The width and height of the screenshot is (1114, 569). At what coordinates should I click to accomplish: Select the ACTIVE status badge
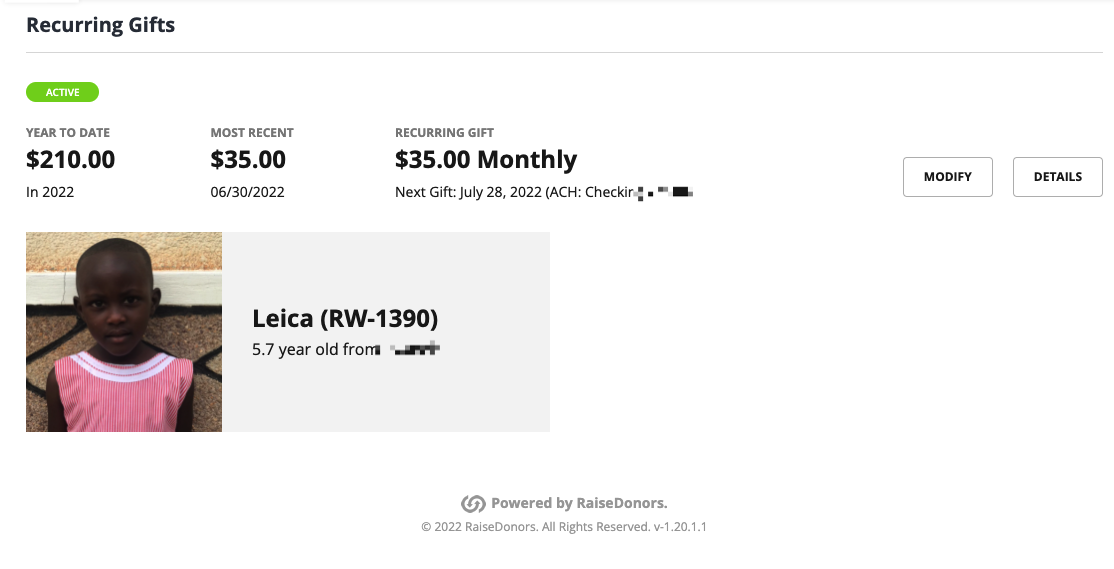coord(63,92)
